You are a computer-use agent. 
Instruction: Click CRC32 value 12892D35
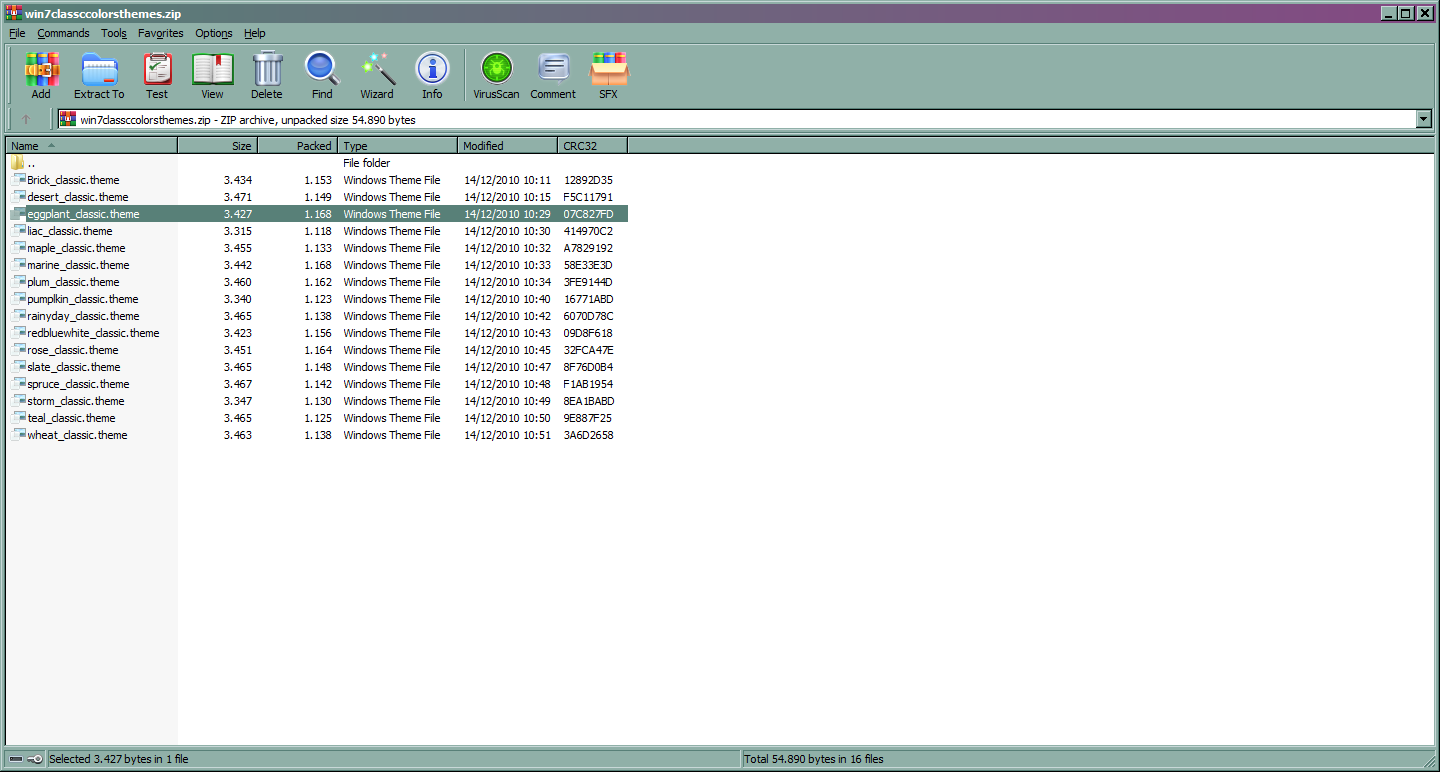click(x=588, y=180)
